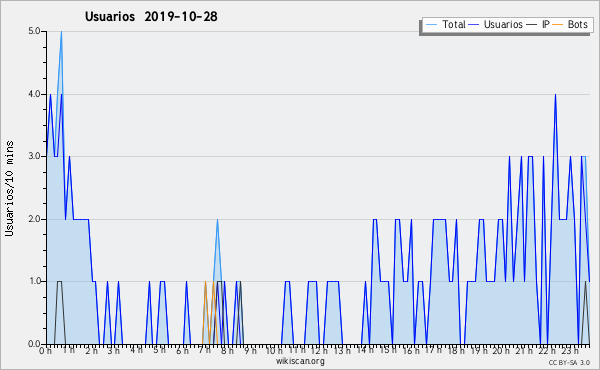Click the '15 h' x-axis label

[x=388, y=350]
